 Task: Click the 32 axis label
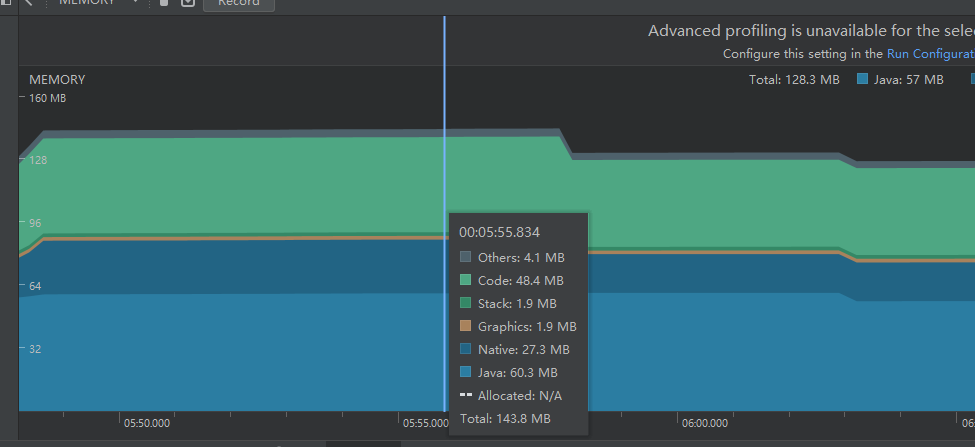click(35, 349)
